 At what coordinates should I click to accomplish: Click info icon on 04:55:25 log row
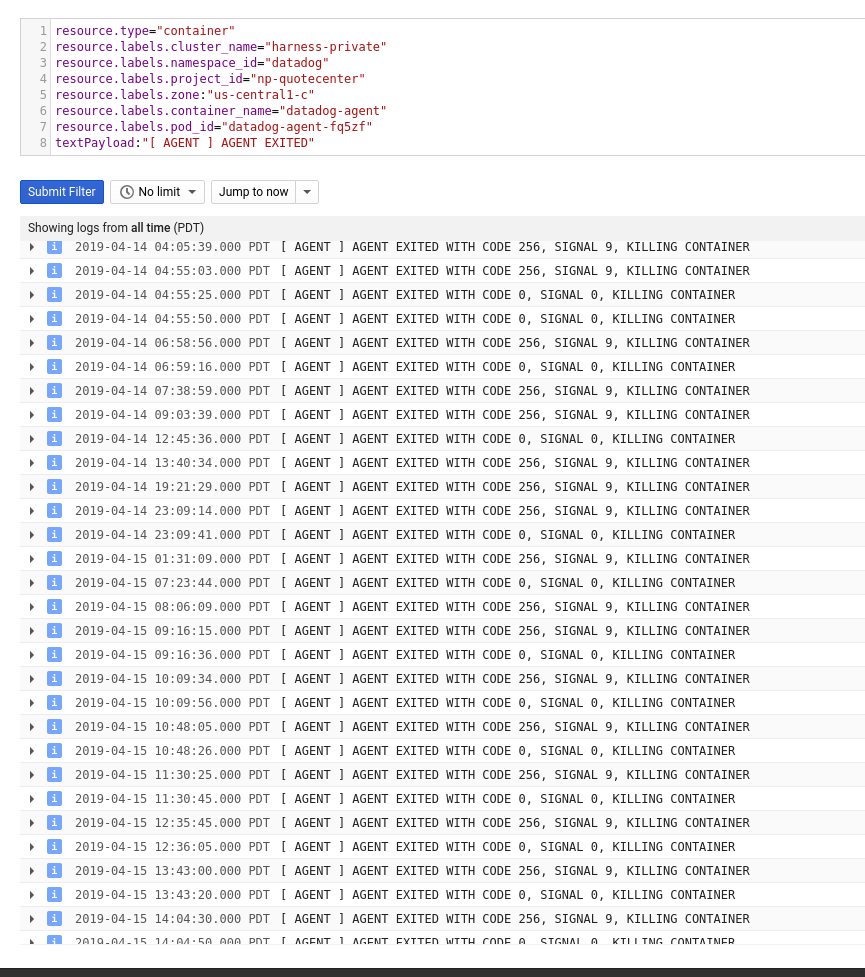tap(54, 295)
